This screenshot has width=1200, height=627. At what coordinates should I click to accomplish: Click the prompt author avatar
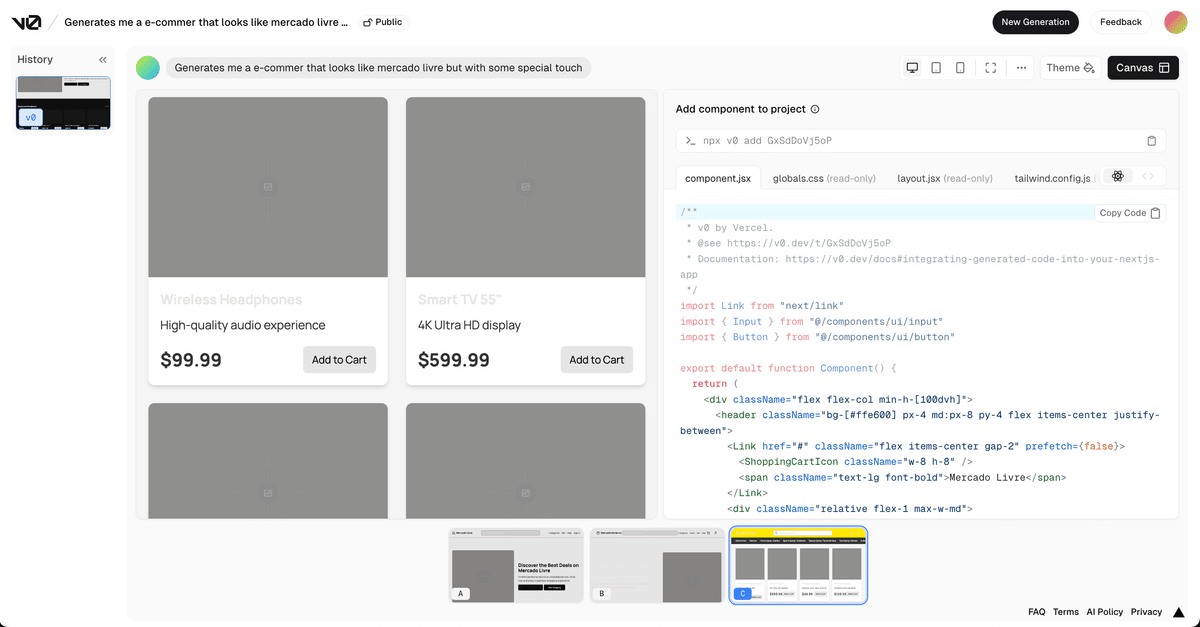point(148,68)
